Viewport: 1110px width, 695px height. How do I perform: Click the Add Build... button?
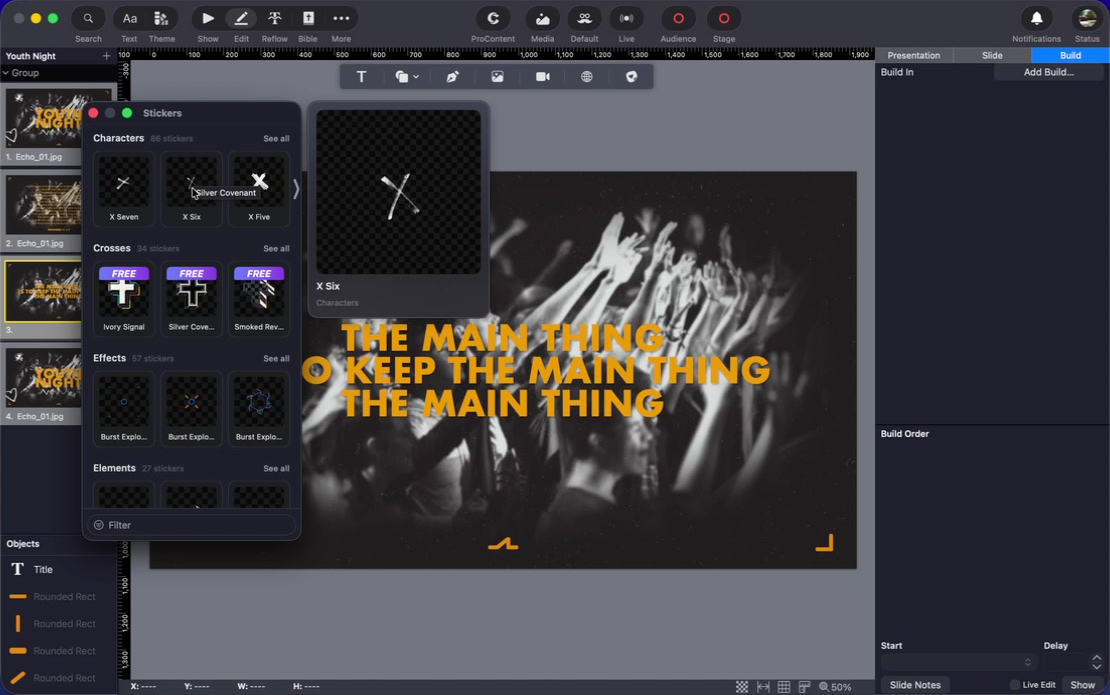coord(1048,72)
